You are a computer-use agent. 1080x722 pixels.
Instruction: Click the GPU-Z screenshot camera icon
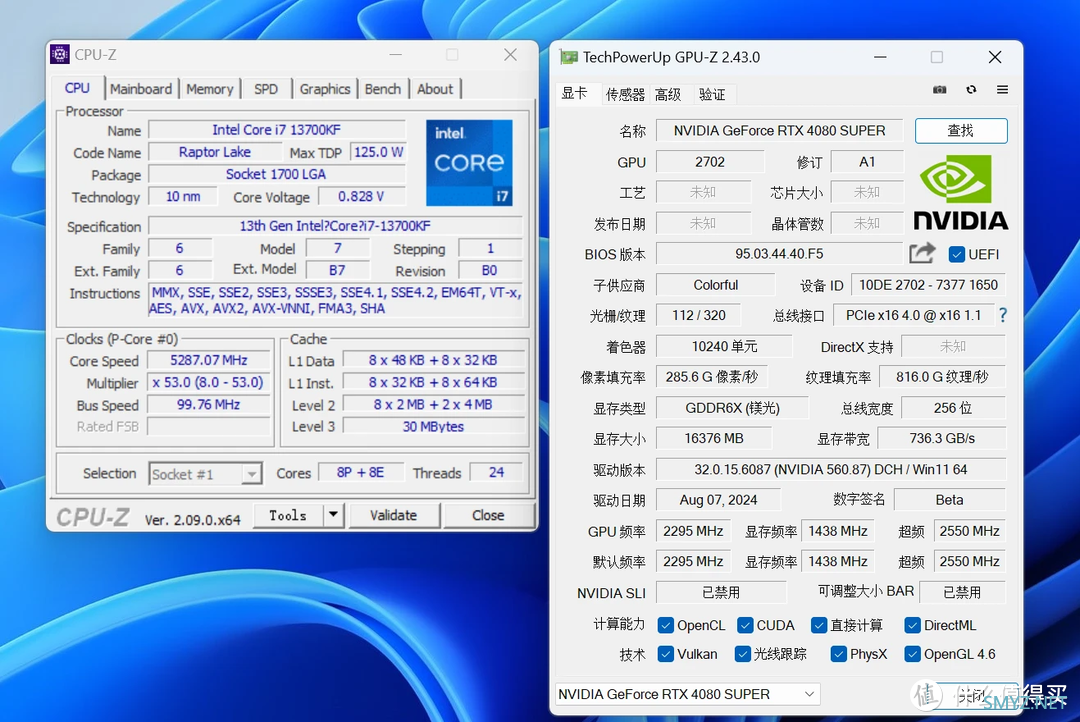(939, 90)
